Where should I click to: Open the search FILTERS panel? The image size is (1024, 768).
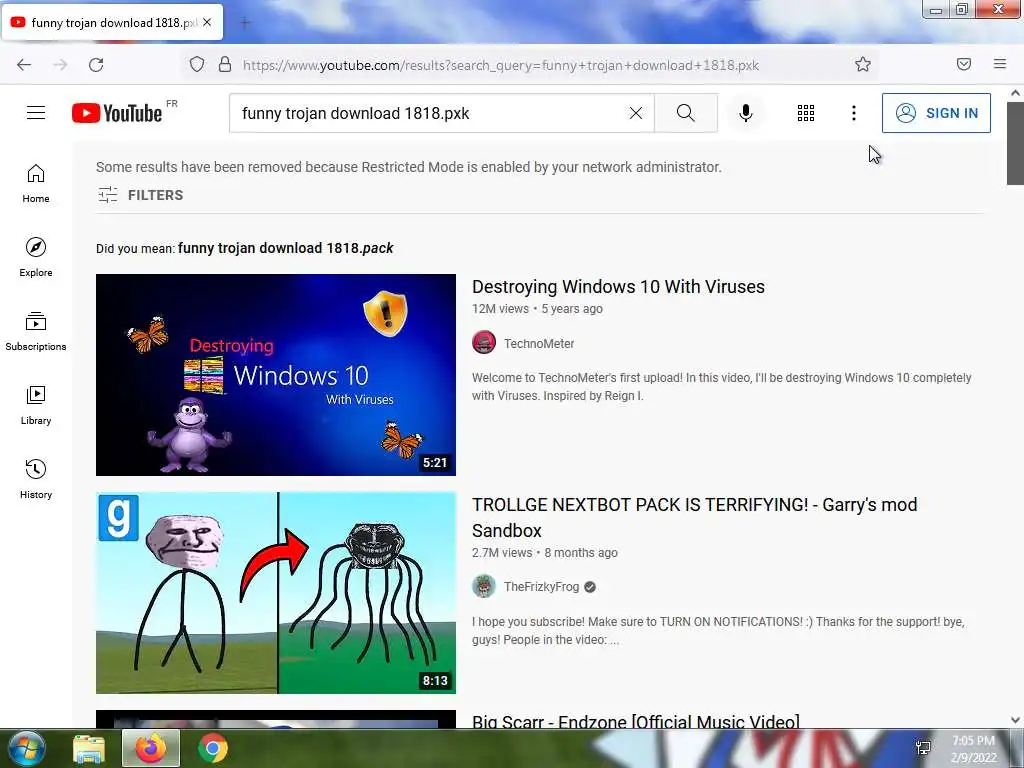(140, 195)
